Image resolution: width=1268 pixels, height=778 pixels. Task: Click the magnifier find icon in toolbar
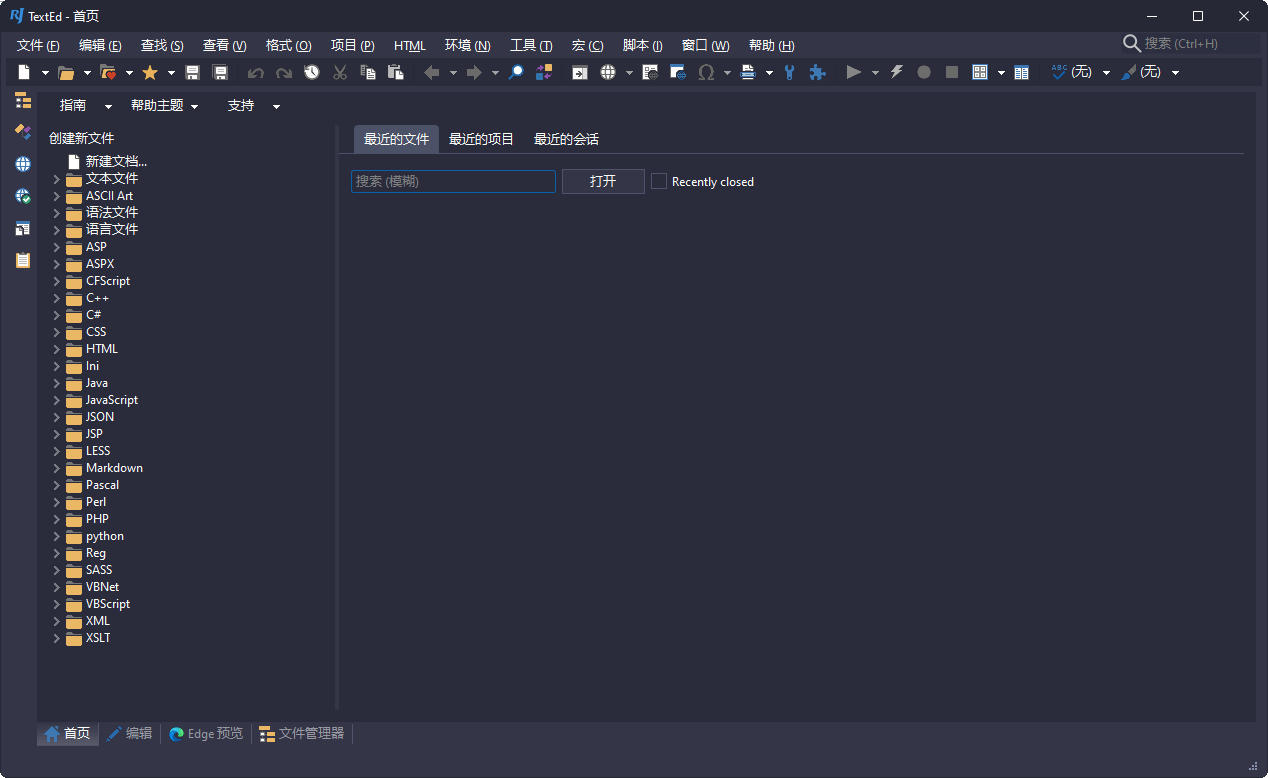516,72
